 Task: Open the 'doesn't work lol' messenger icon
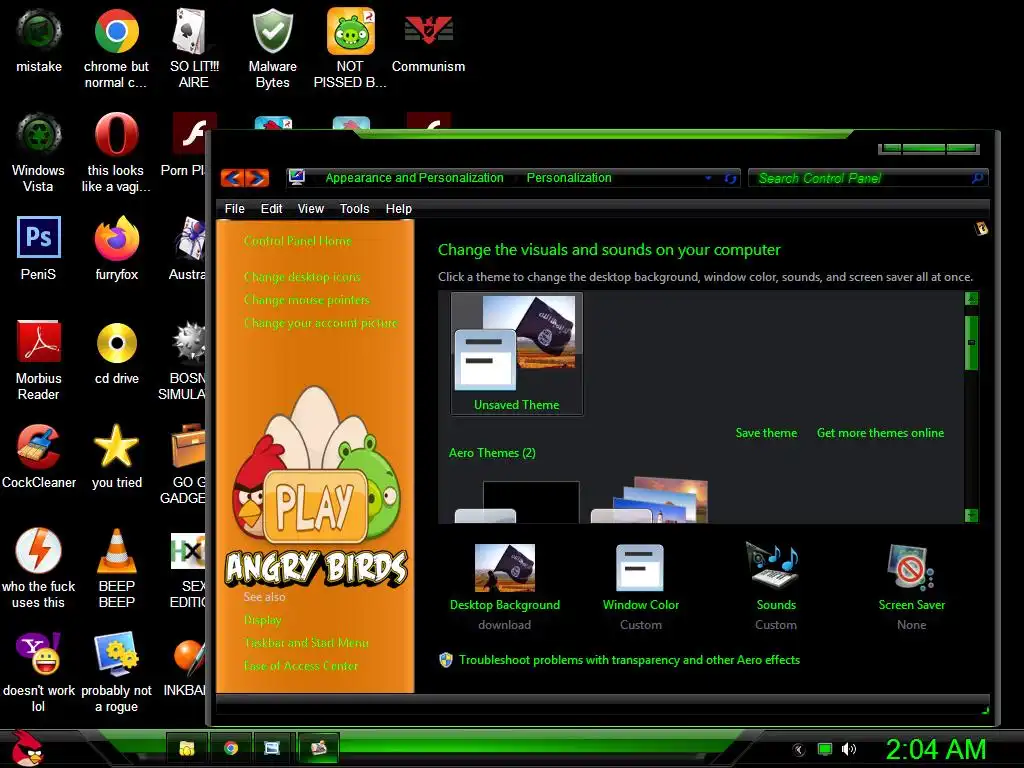pyautogui.click(x=39, y=671)
